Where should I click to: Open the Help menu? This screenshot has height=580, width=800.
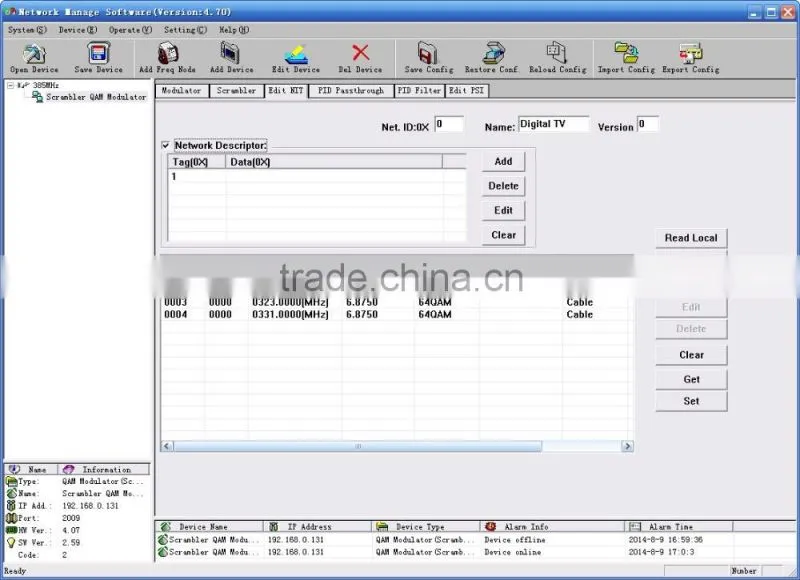click(x=234, y=30)
